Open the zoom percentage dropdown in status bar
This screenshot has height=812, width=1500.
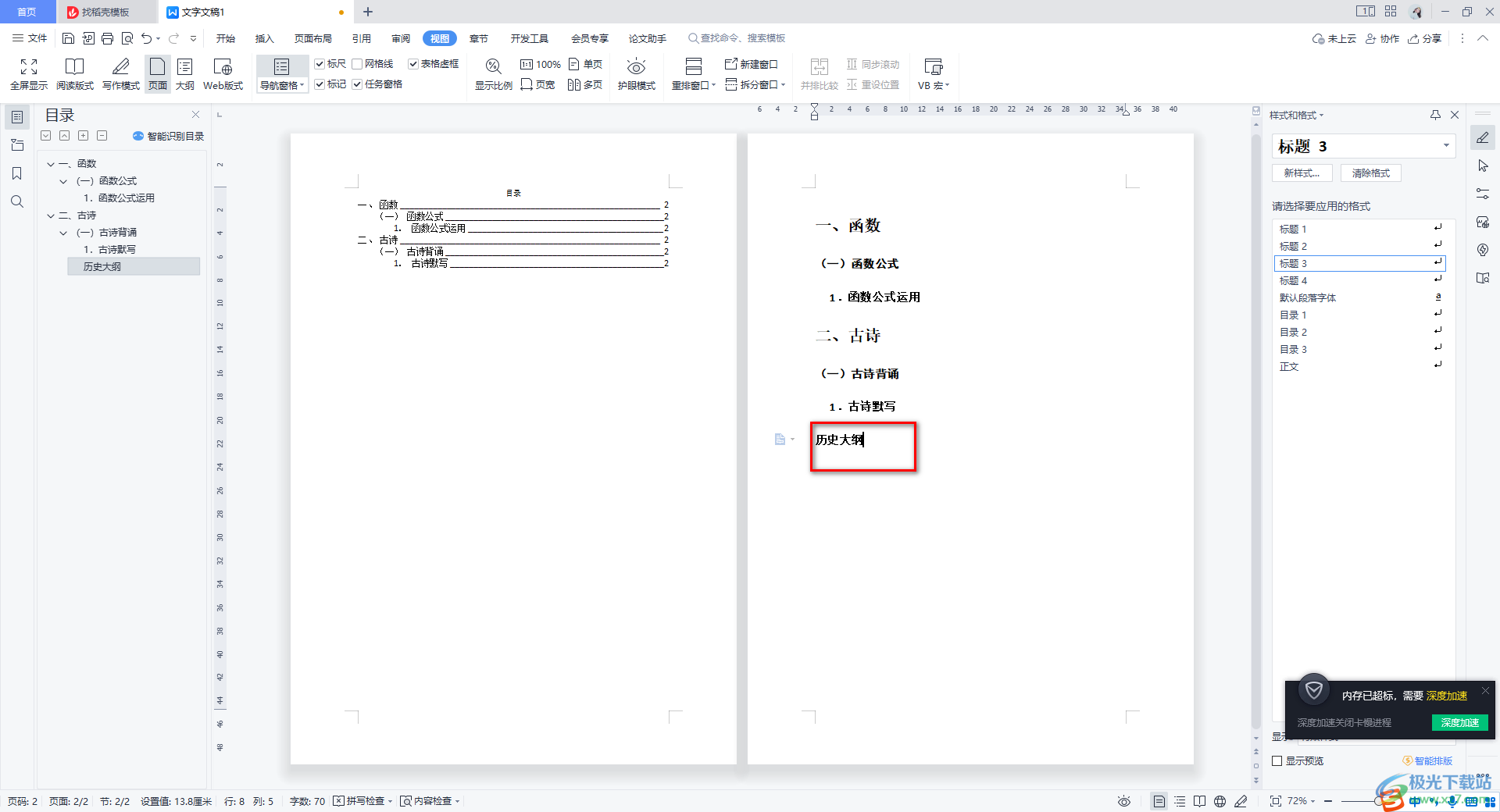pyautogui.click(x=1302, y=801)
